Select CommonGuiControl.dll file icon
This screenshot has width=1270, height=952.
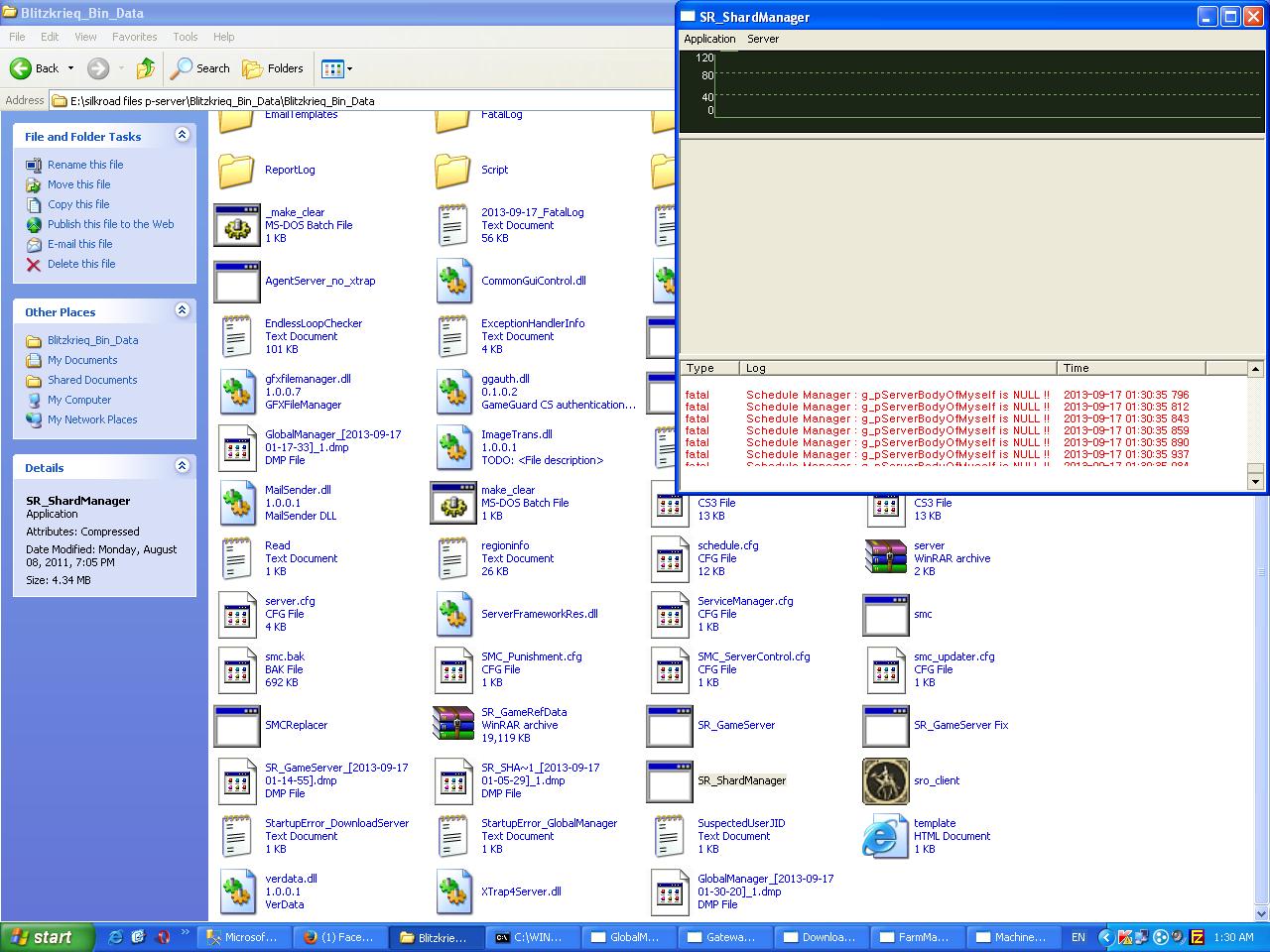click(x=453, y=281)
